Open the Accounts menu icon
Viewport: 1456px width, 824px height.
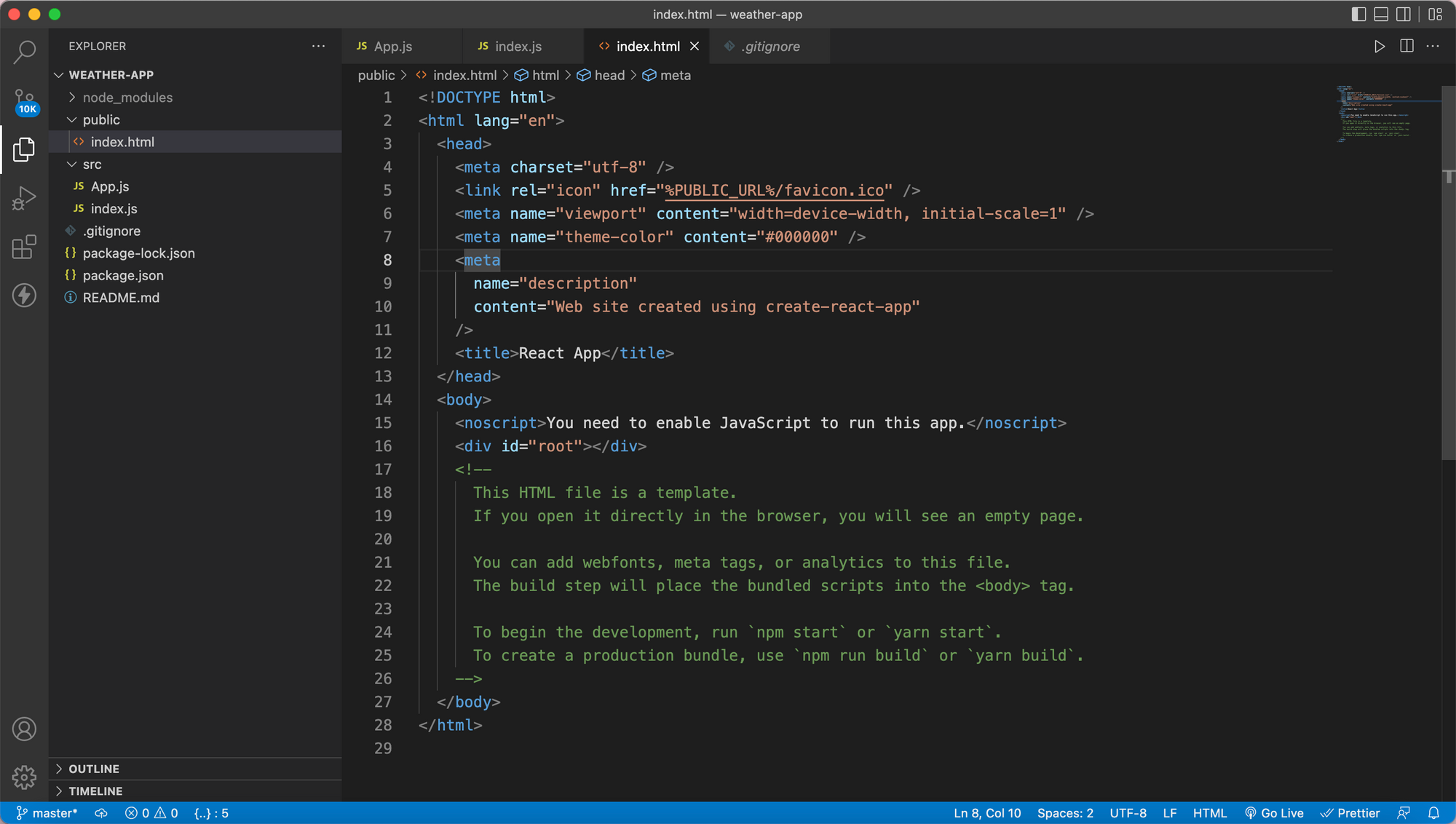pos(24,729)
